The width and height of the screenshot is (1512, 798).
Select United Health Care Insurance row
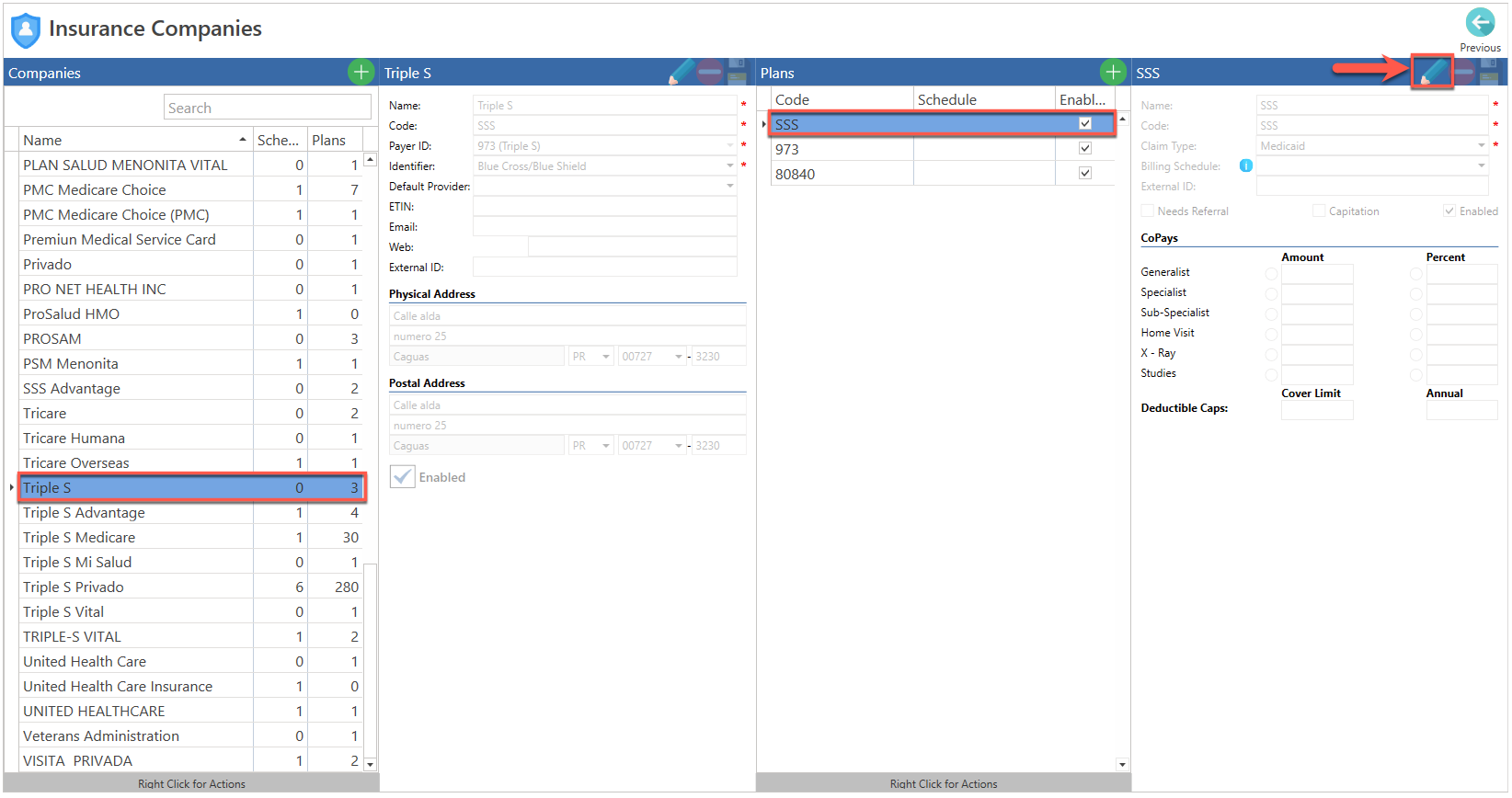pos(191,686)
